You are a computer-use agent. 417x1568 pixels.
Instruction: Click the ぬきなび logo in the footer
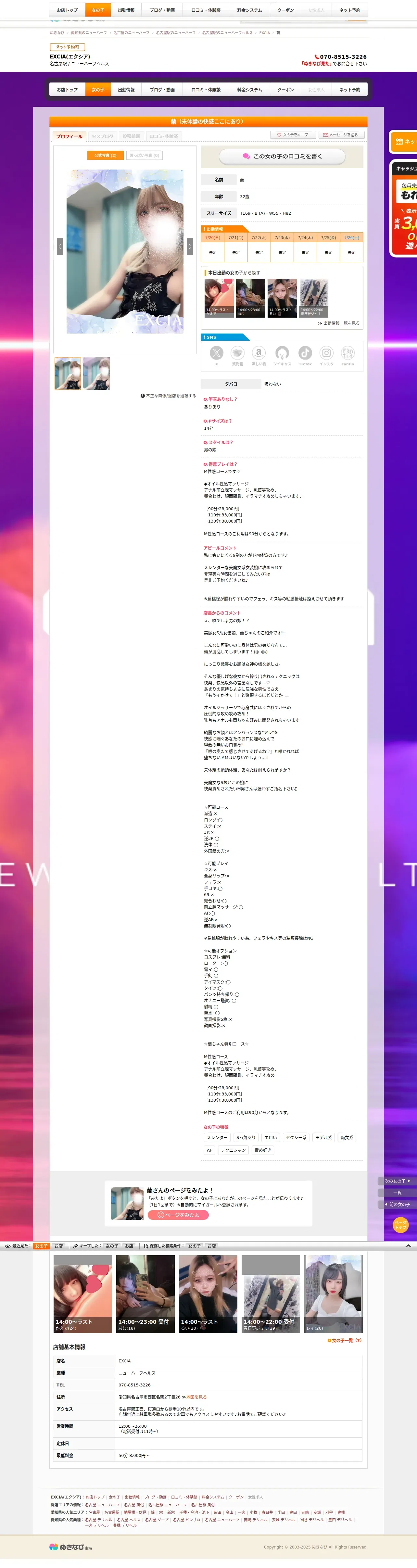click(x=70, y=1547)
